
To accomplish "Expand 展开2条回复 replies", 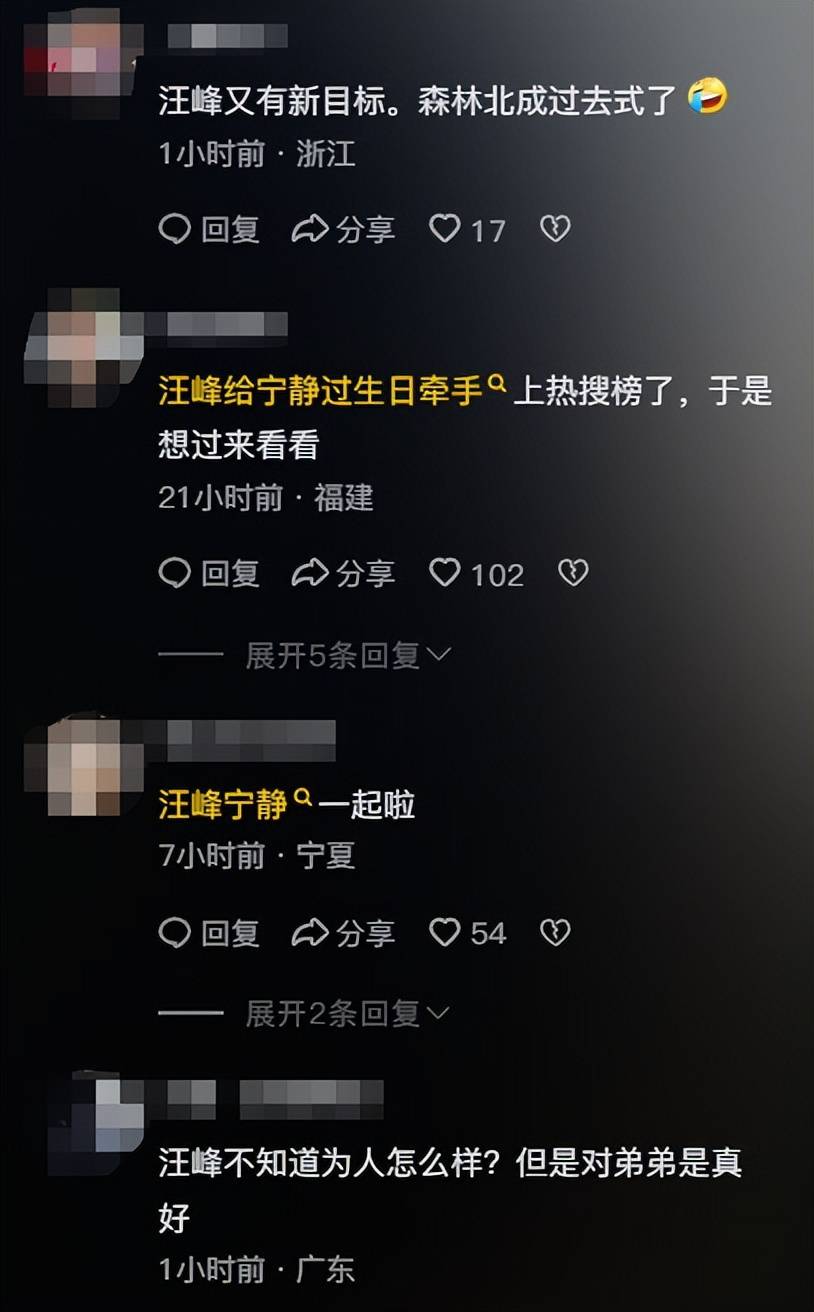I will click(349, 1014).
